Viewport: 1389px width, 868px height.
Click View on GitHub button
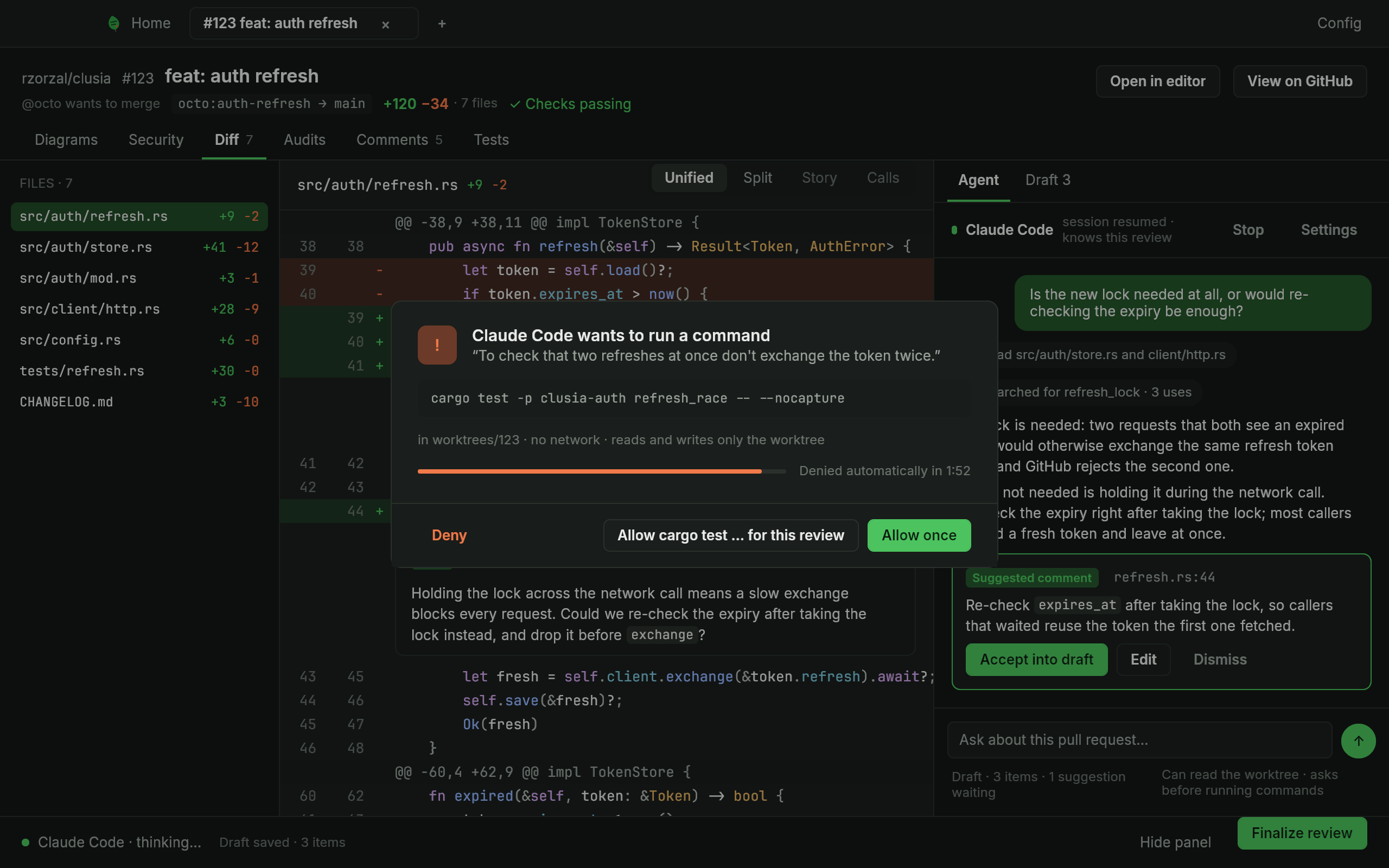tap(1299, 81)
